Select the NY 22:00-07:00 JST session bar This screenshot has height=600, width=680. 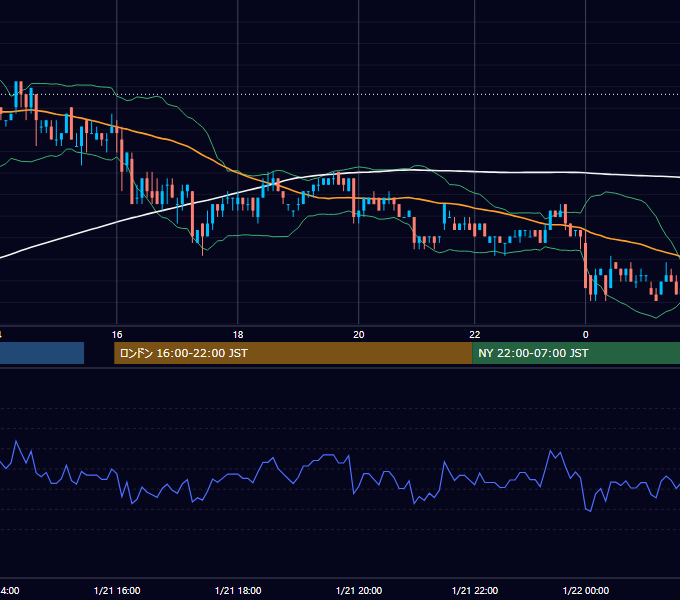click(576, 353)
